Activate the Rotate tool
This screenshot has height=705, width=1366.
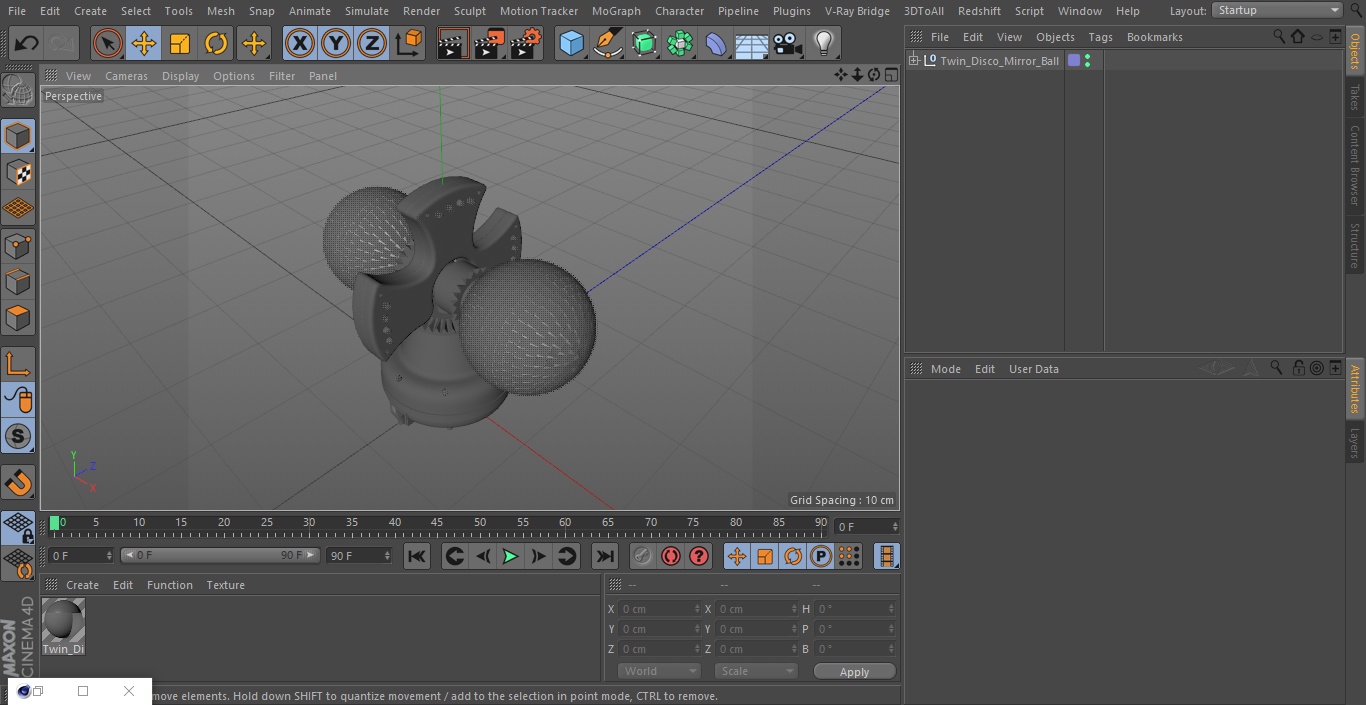[216, 43]
